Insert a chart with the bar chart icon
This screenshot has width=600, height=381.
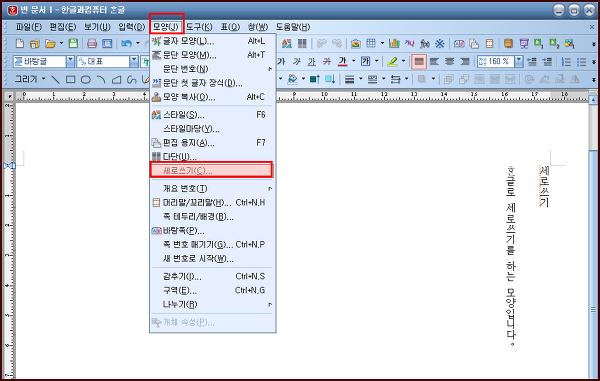394,44
